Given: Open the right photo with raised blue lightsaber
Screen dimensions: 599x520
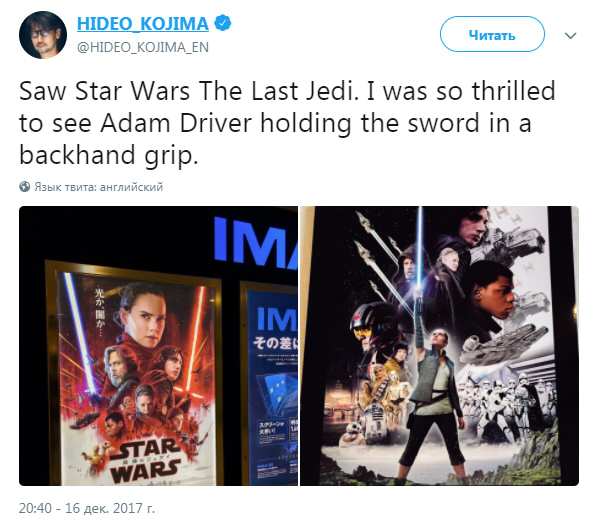Looking at the screenshot, I should (439, 346).
